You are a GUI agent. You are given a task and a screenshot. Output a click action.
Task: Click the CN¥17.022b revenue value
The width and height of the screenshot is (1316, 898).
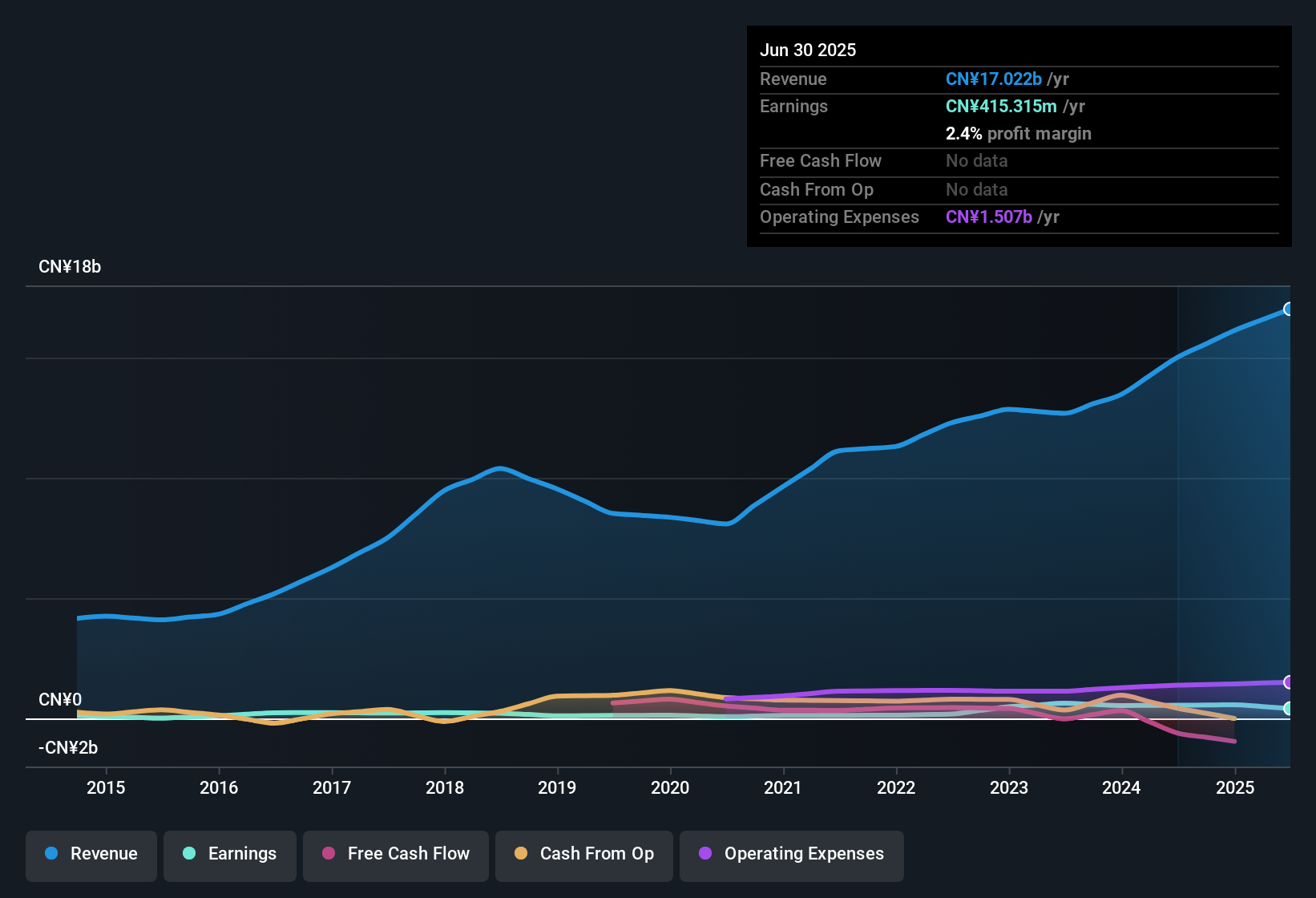tap(994, 79)
